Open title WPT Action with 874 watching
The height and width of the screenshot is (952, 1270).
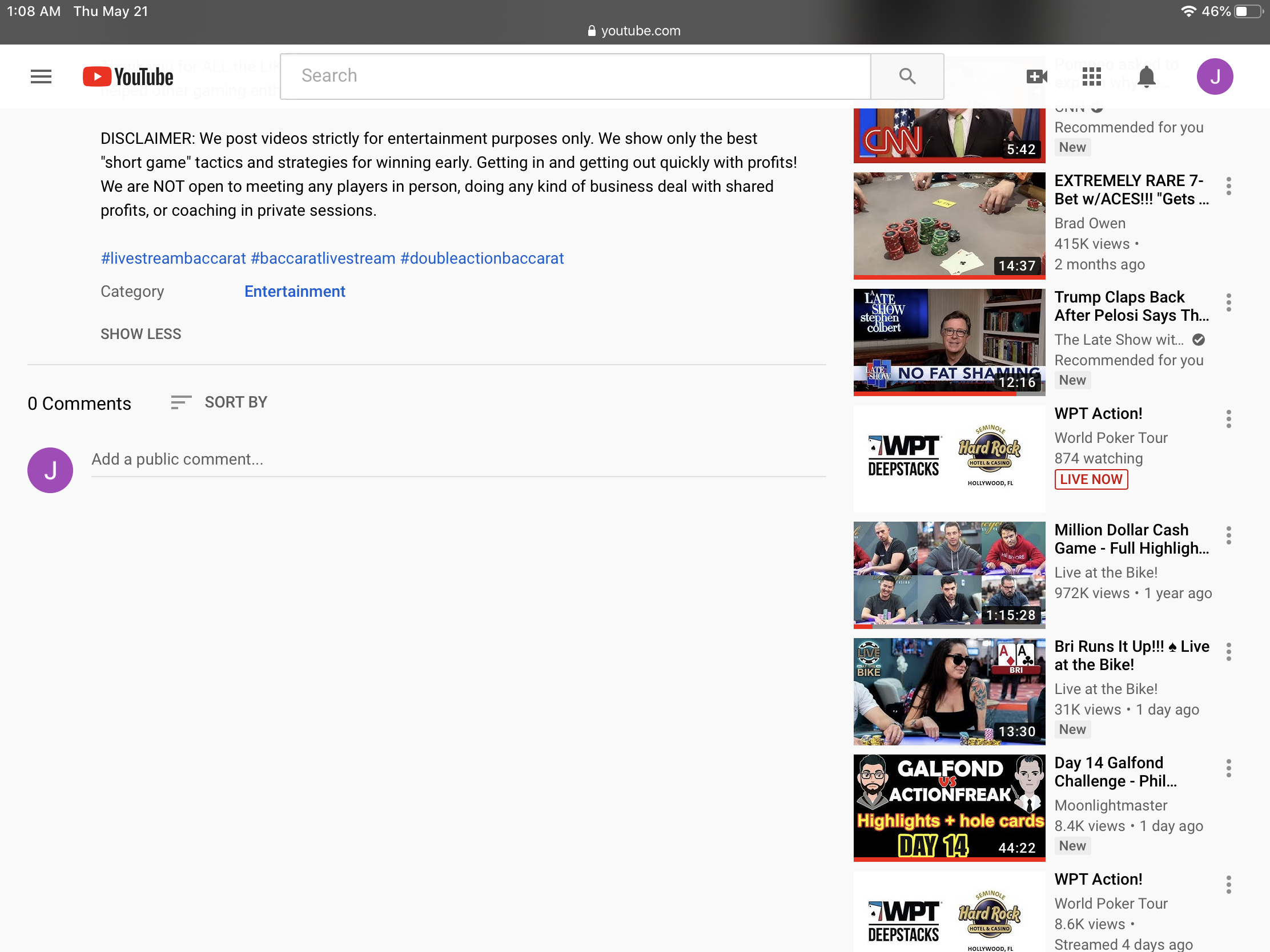coord(1098,414)
